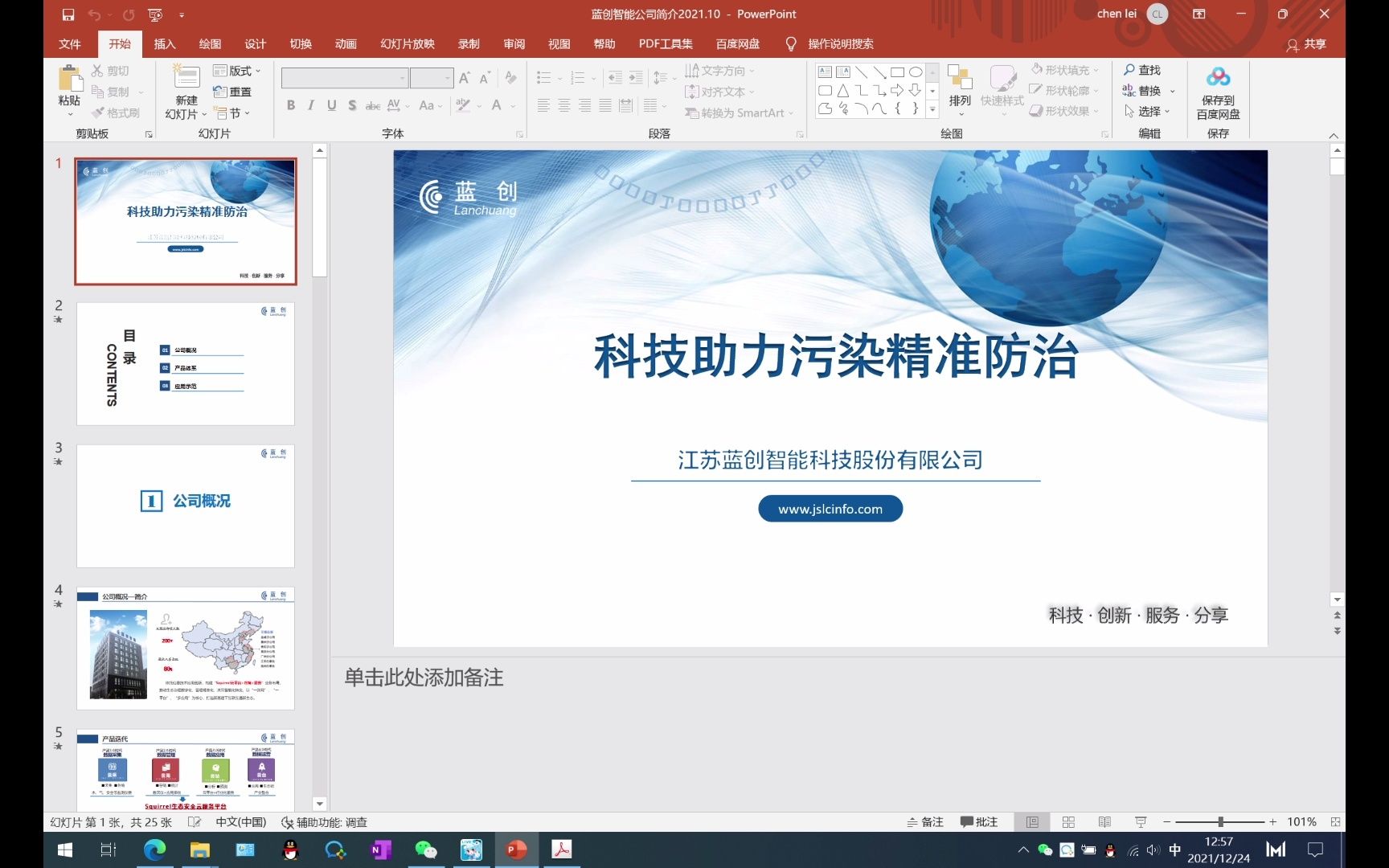
Task: Expand the shapes gallery more arrow
Action: (x=932, y=109)
